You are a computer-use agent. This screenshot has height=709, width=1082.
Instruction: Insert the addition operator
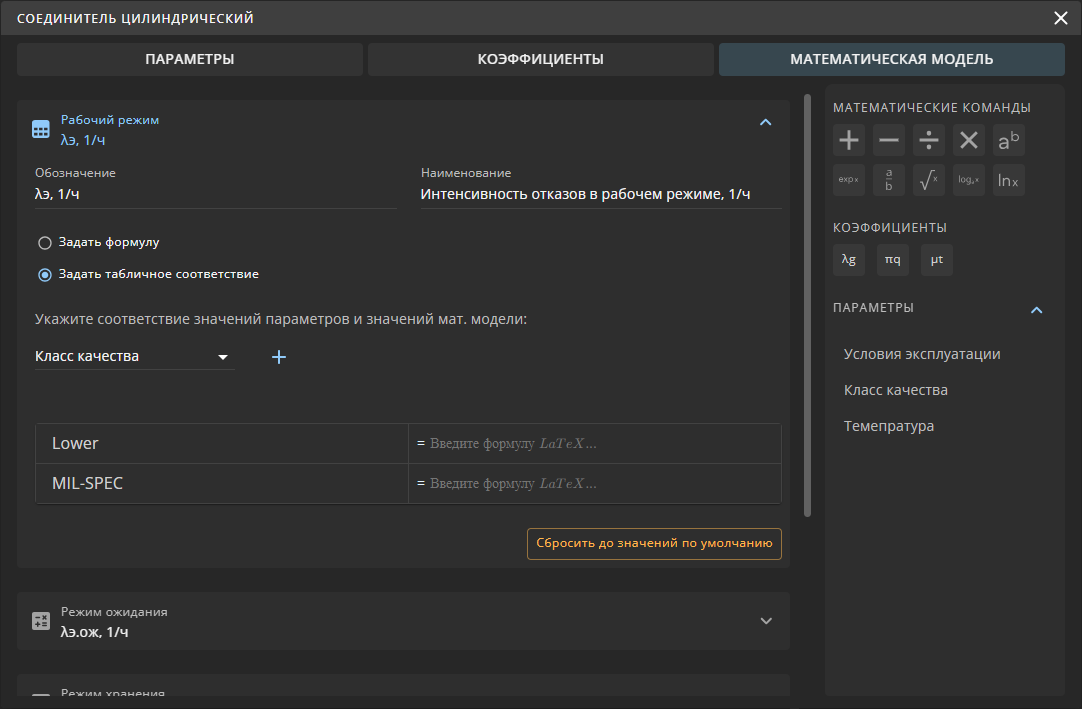(849, 140)
